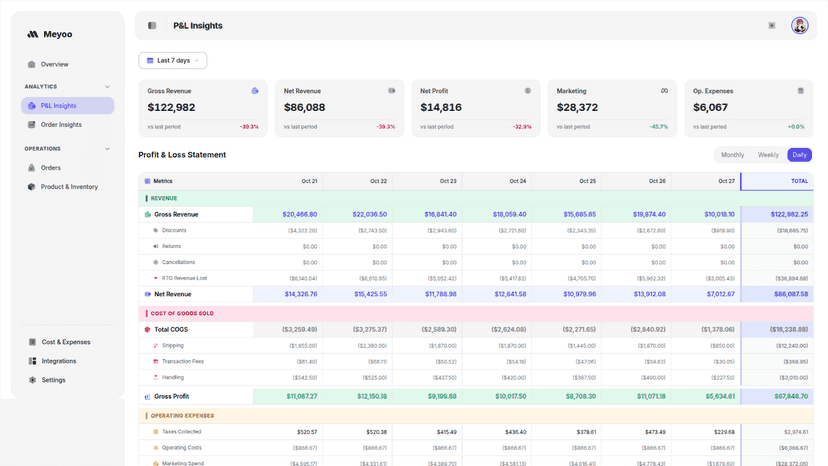Click the Overview sidebar icon

coord(32,64)
